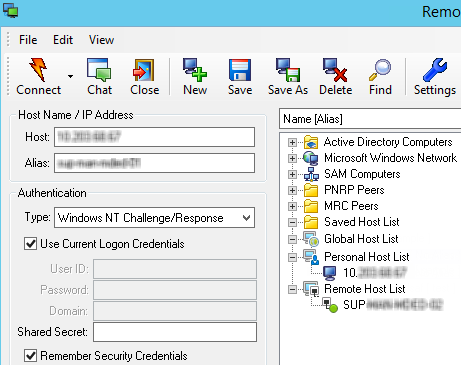Click Saved Host List folder icon
The width and height of the screenshot is (461, 365).
coord(311,222)
